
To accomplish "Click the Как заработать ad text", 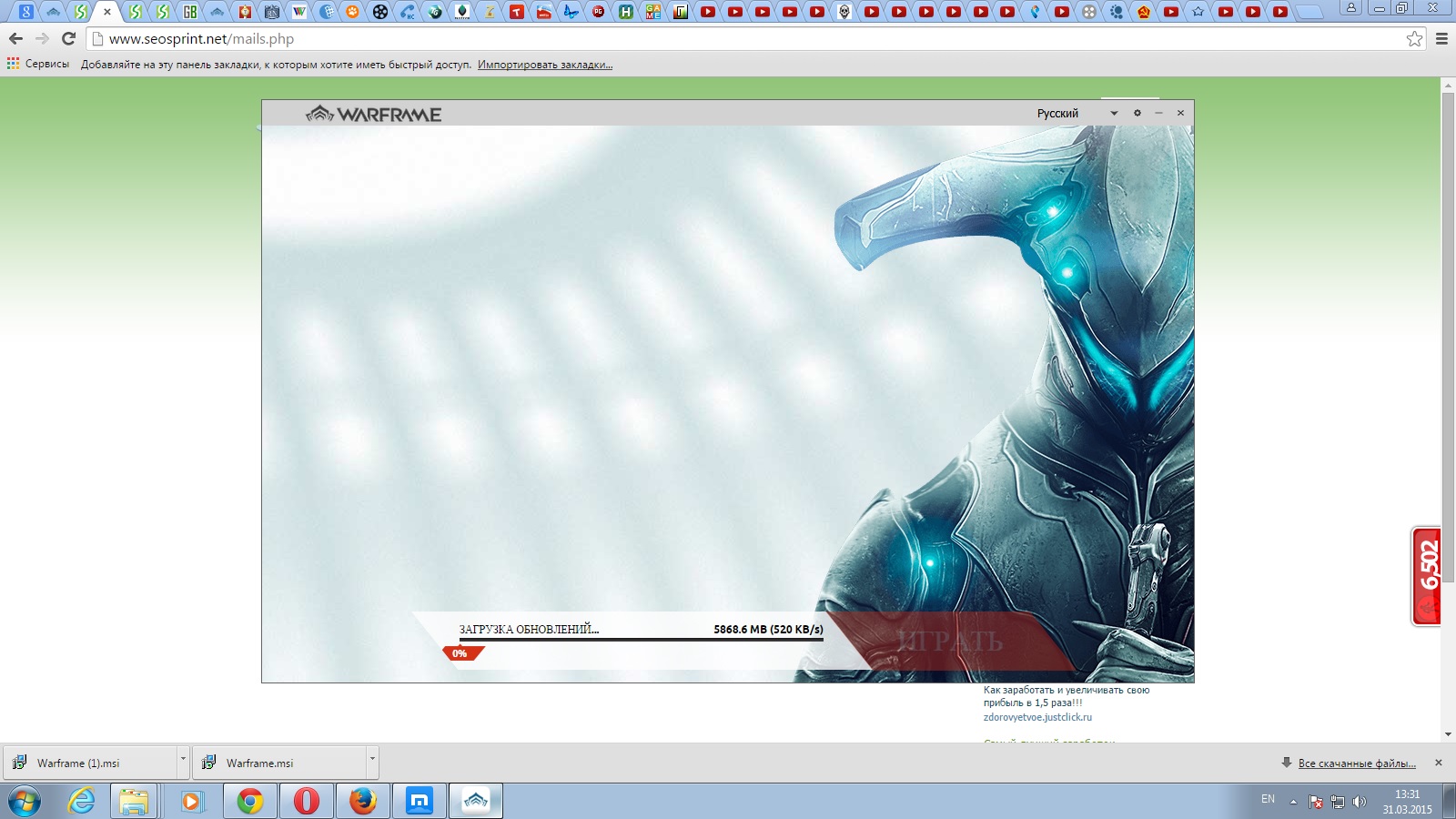I will coord(1066,696).
